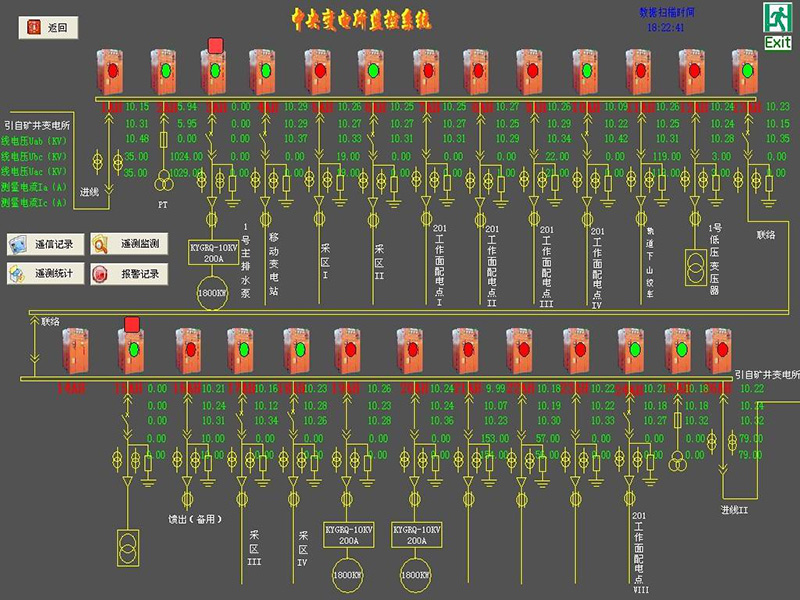Select the 7AH switchgear cabinet

point(426,71)
